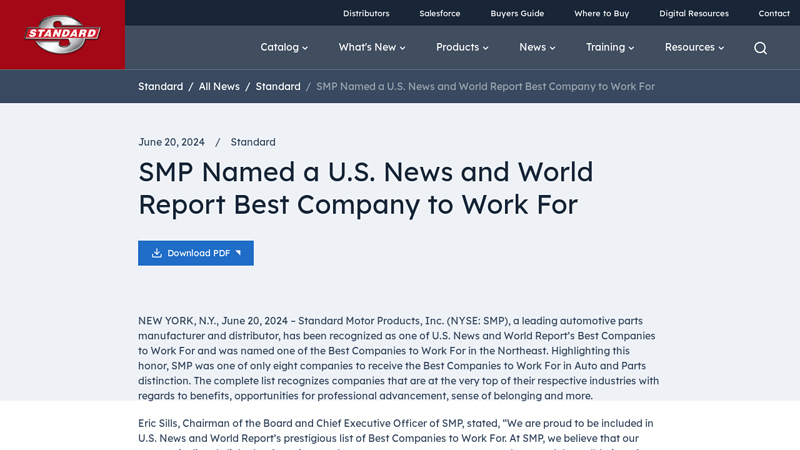Expand the Catalog dropdown menu
This screenshot has height=450, width=800.
pos(284,47)
